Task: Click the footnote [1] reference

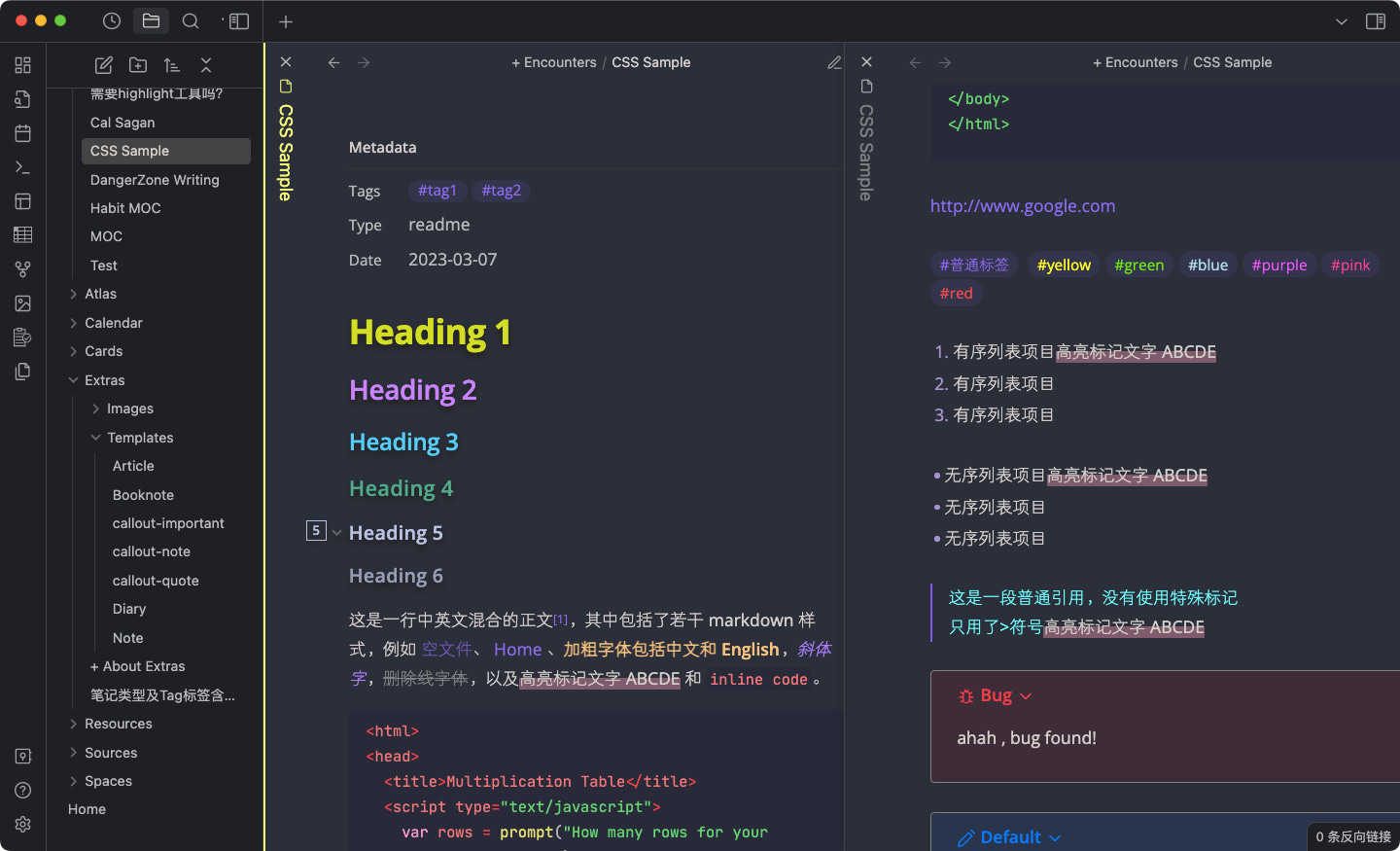Action: tap(561, 619)
